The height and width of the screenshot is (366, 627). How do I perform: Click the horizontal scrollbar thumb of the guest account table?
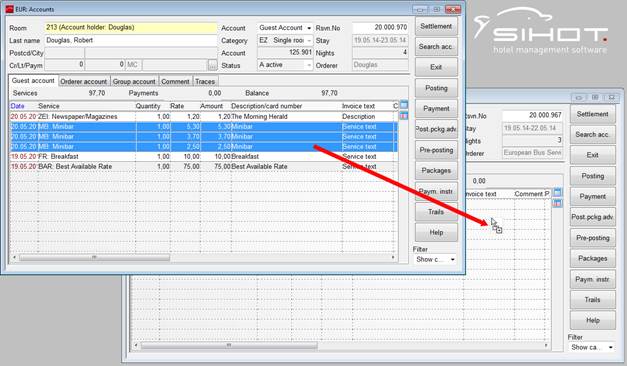pyautogui.click(x=95, y=258)
